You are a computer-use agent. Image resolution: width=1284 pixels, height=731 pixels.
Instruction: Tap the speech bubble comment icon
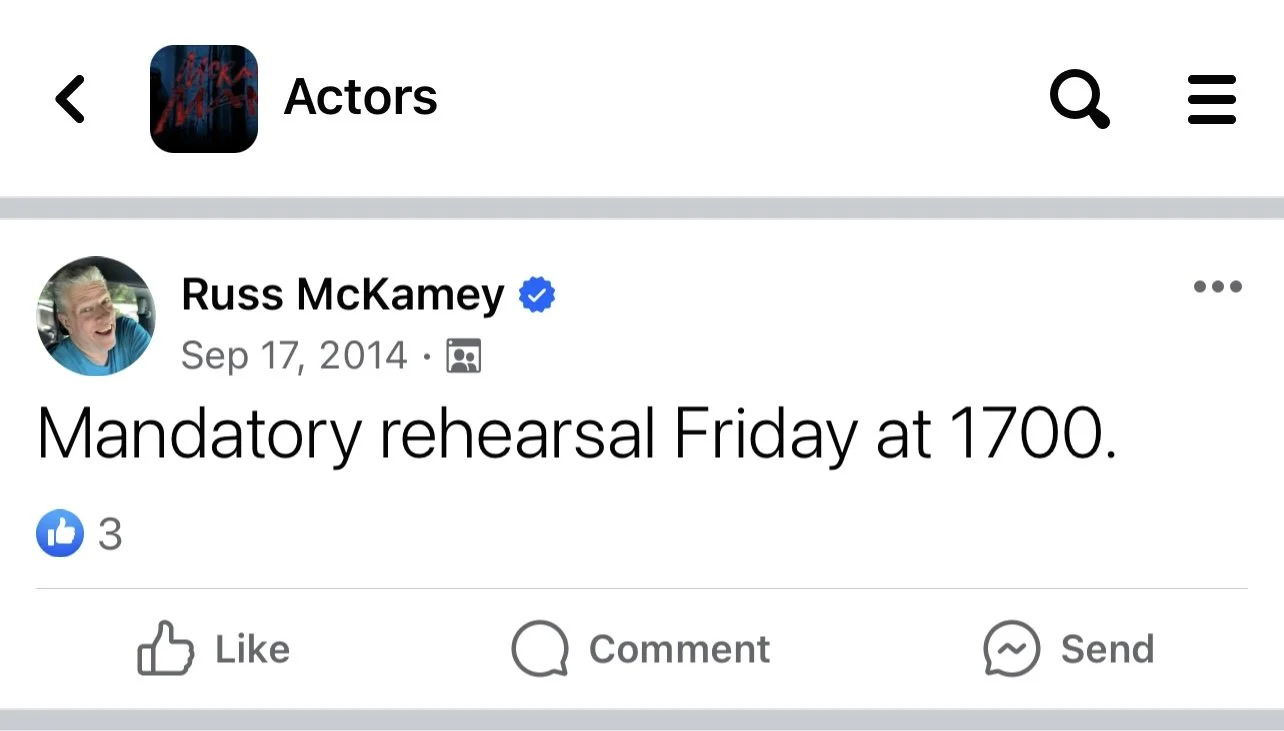click(540, 649)
